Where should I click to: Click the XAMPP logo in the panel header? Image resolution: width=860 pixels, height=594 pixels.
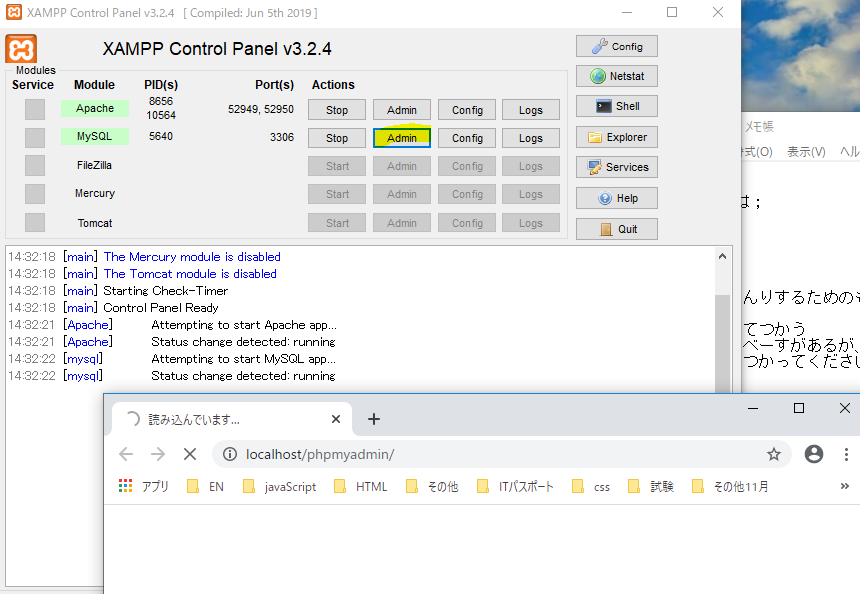pos(21,49)
